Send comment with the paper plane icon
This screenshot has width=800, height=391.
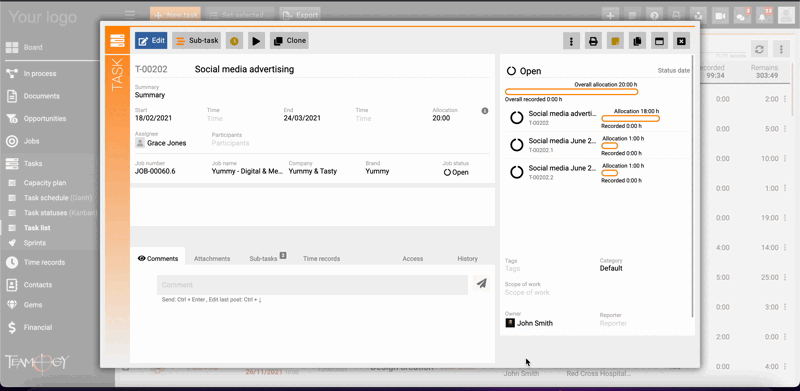coord(481,283)
